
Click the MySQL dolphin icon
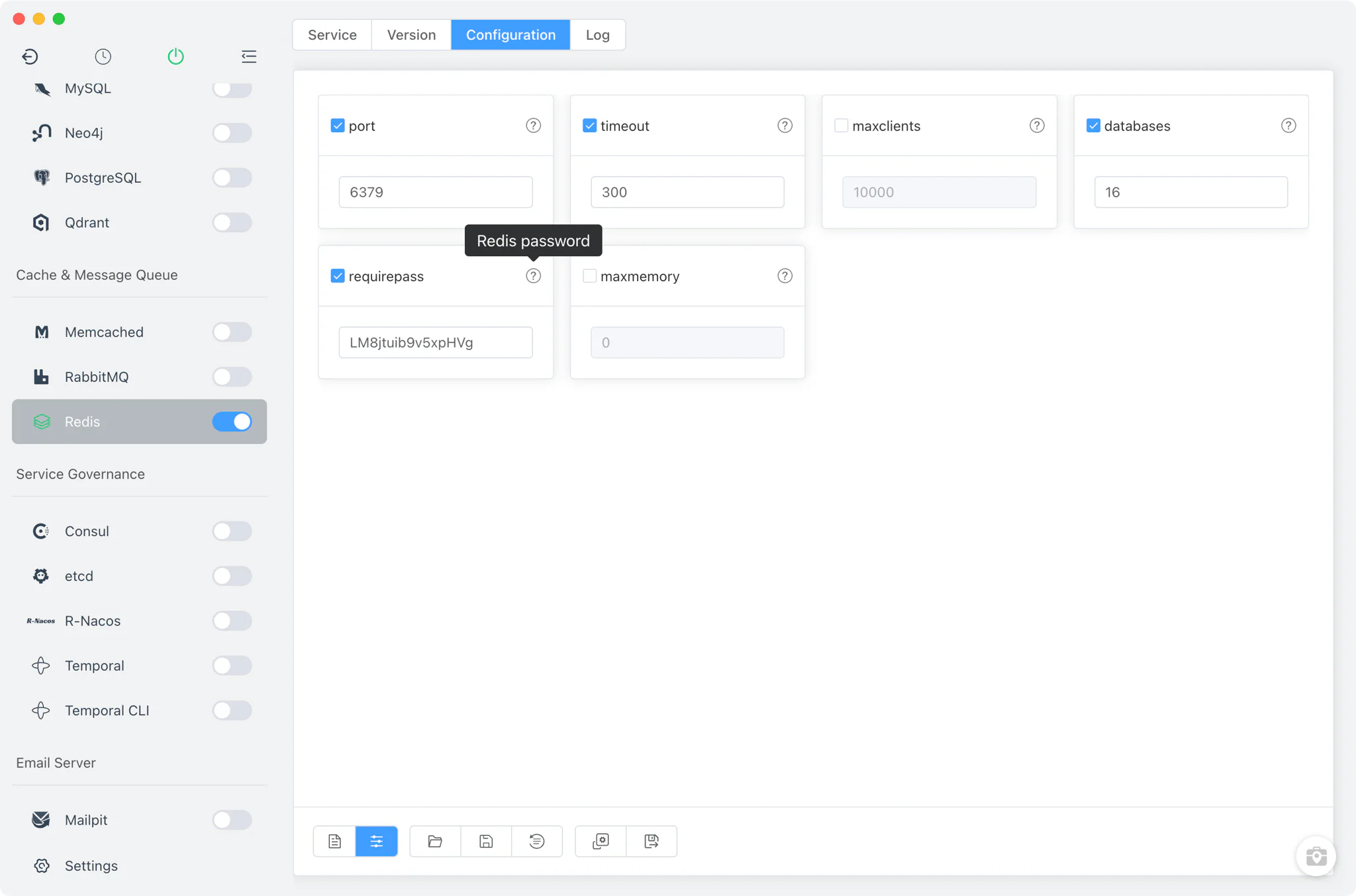[x=42, y=89]
